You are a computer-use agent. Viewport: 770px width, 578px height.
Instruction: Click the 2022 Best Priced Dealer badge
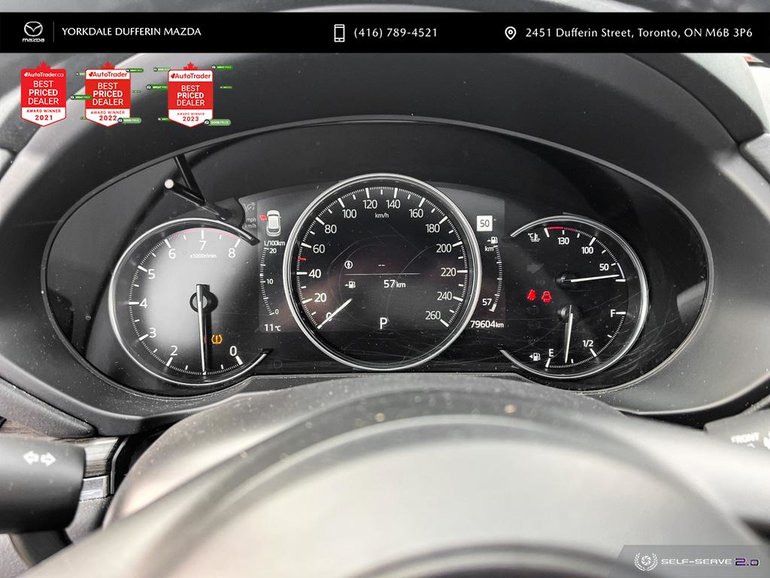pyautogui.click(x=108, y=95)
